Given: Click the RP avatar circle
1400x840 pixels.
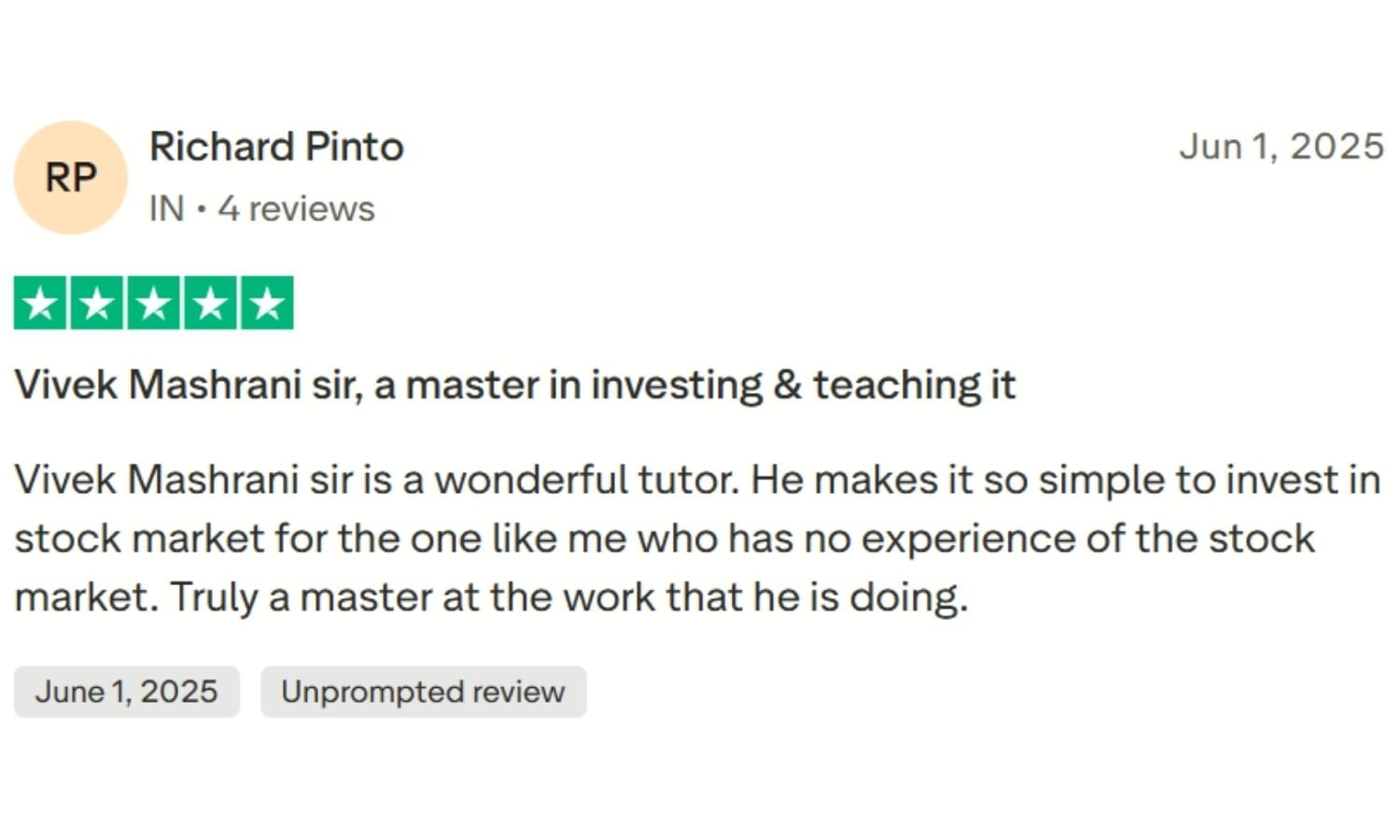Looking at the screenshot, I should (x=70, y=177).
